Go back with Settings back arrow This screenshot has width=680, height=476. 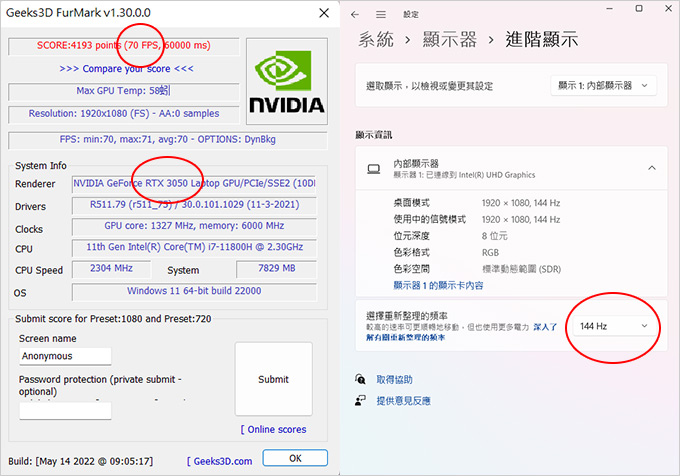(355, 15)
